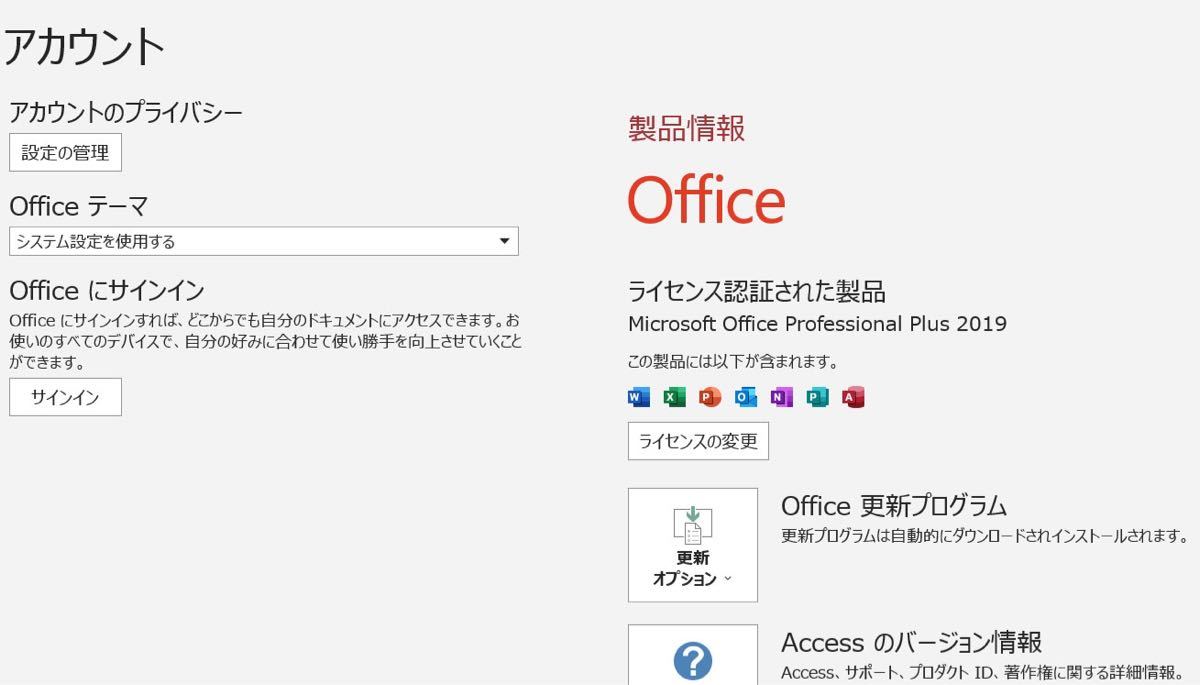This screenshot has height=685, width=1200.
Task: Click the question mark version info icon
Action: tap(693, 661)
